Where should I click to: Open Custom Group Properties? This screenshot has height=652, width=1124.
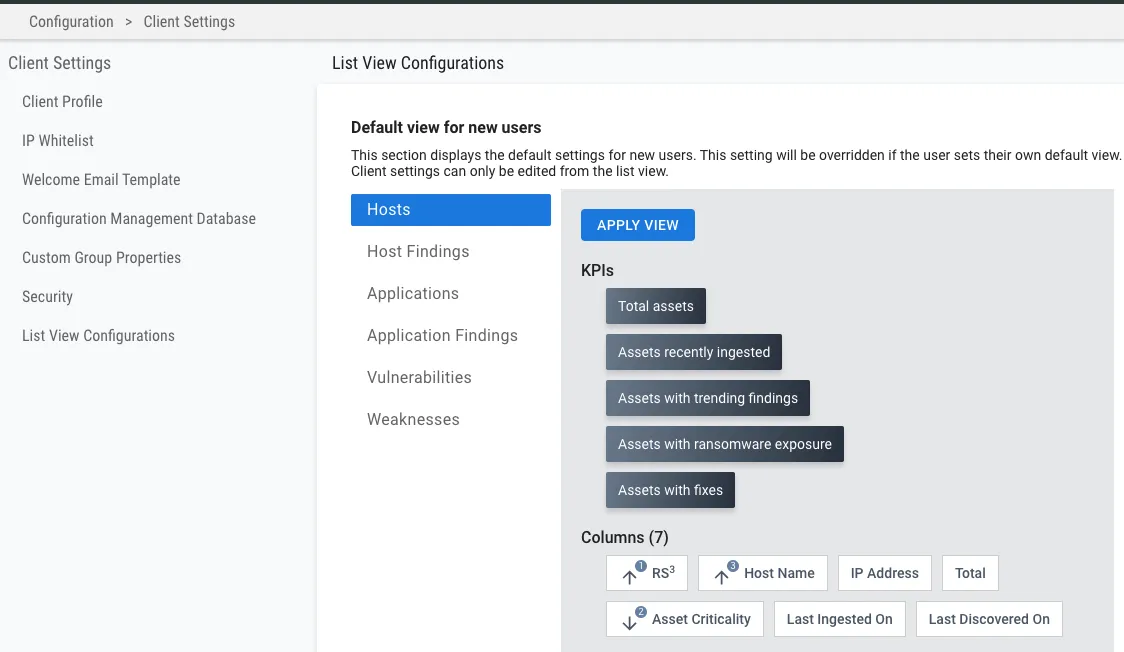102,258
